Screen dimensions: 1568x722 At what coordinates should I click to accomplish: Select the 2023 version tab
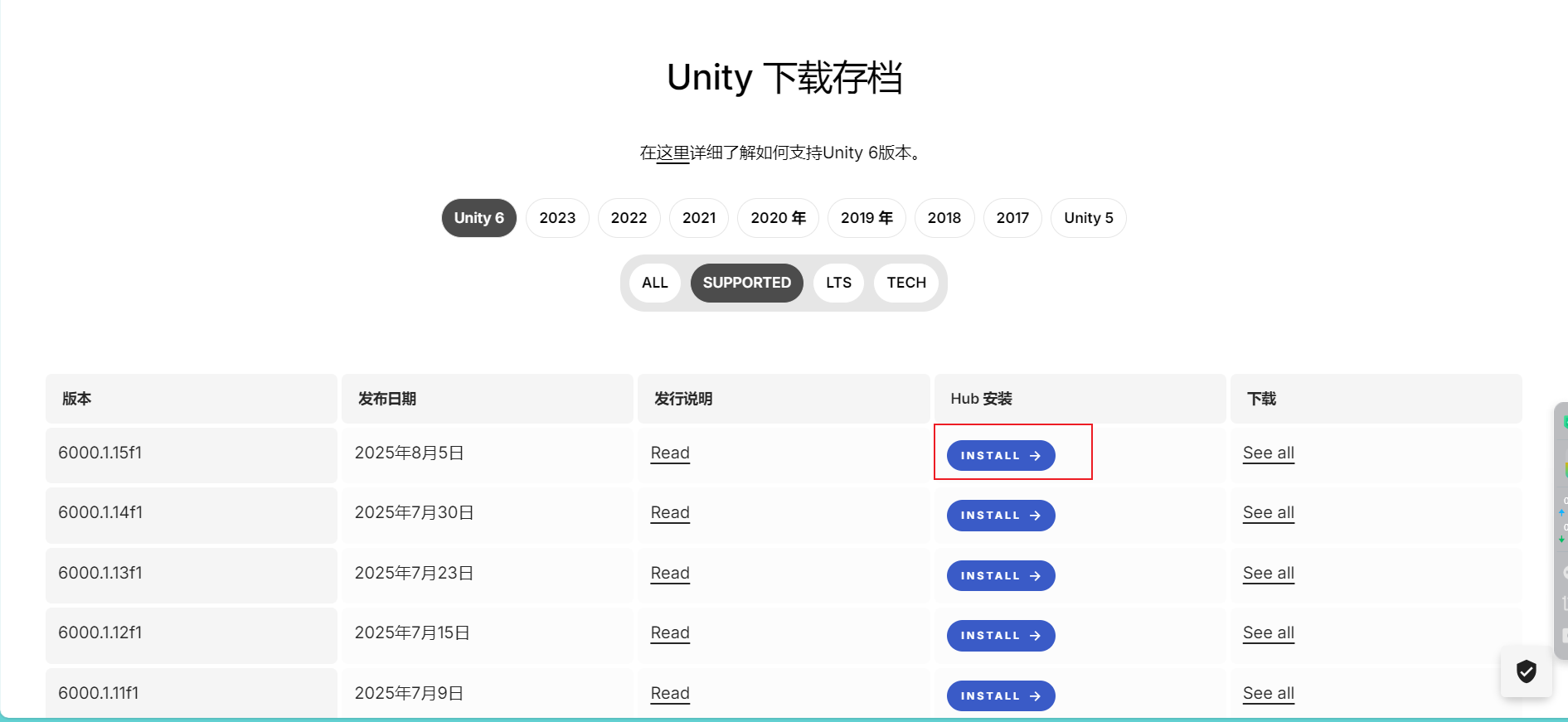point(557,218)
